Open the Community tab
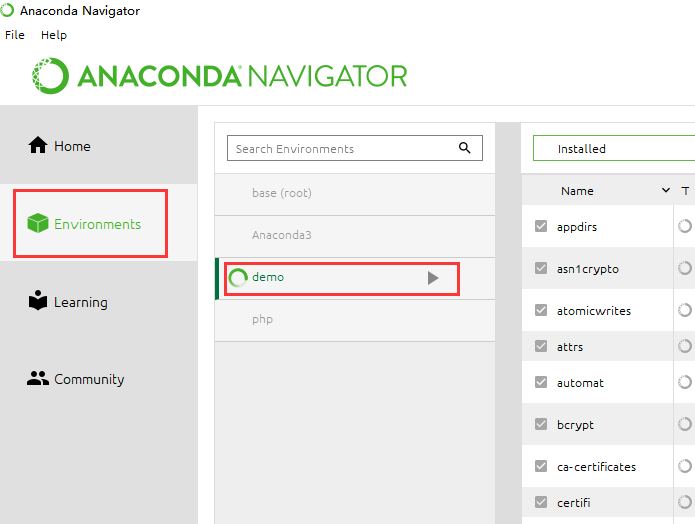The height and width of the screenshot is (524, 695). (x=98, y=379)
